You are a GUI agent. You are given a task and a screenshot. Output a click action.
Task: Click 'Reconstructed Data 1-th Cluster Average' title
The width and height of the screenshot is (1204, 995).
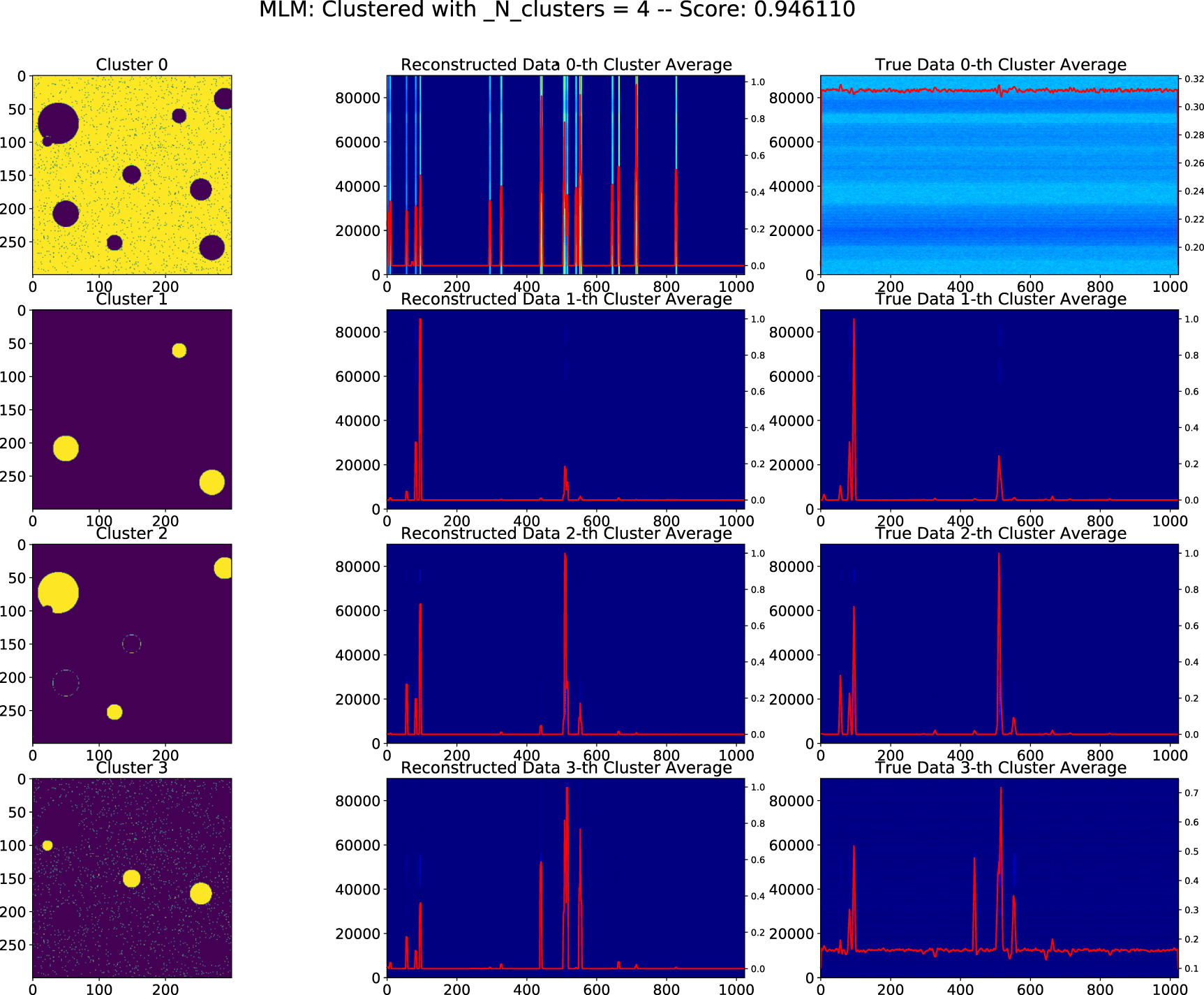tap(566, 299)
